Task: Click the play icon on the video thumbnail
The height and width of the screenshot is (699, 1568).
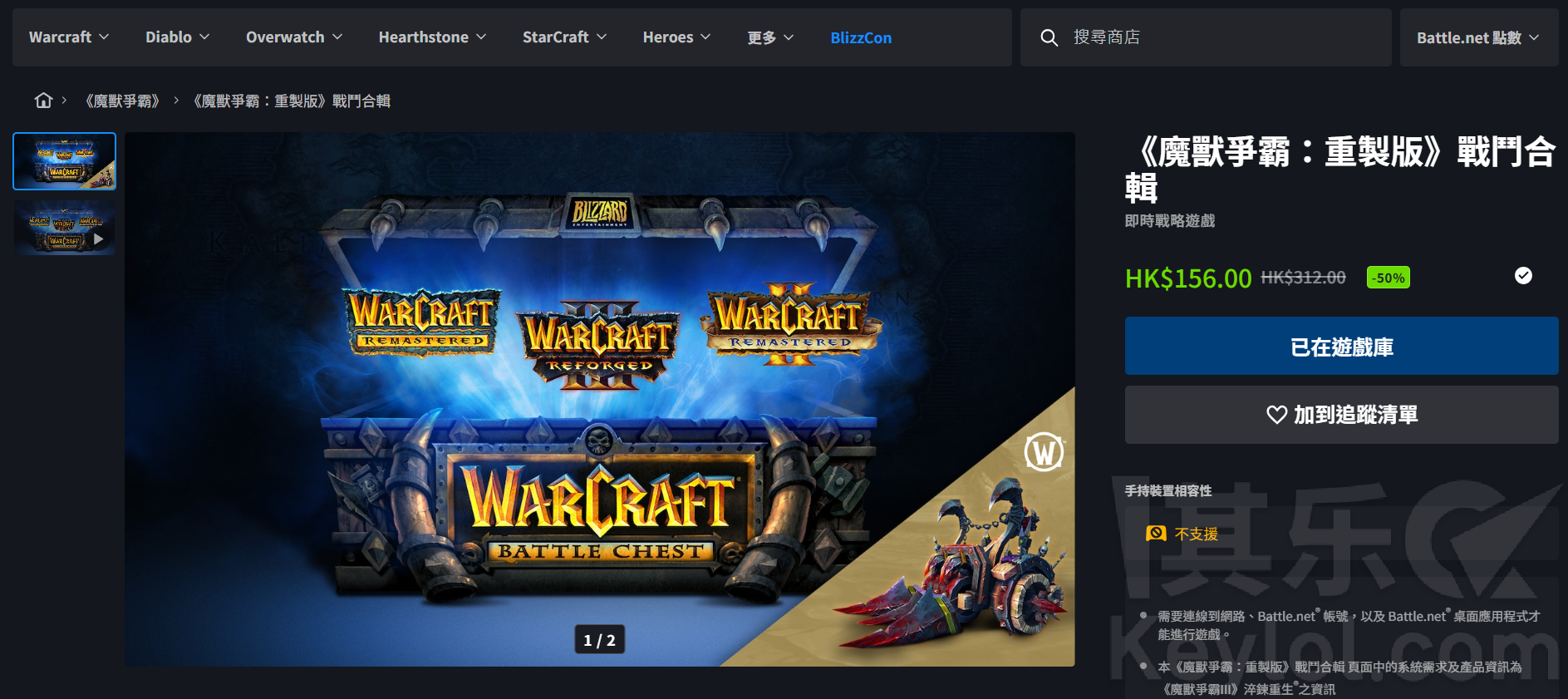Action: click(99, 239)
